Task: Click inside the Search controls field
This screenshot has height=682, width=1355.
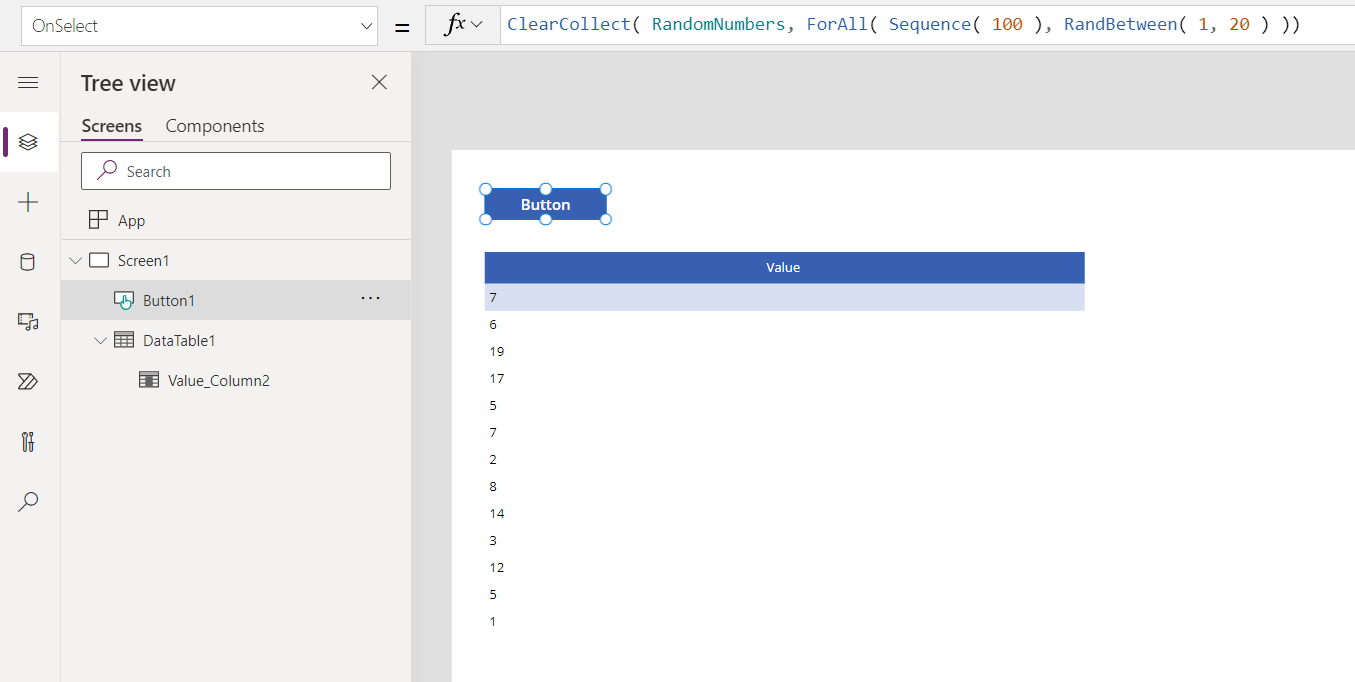Action: (x=235, y=170)
